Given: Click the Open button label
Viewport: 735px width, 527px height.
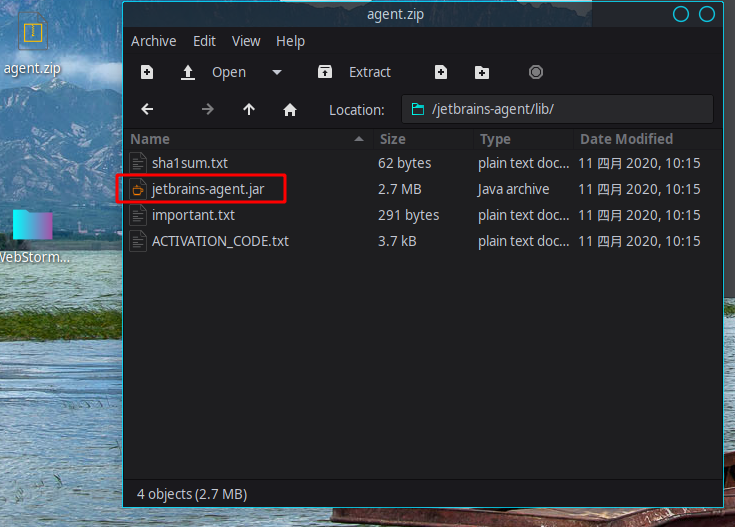Looking at the screenshot, I should point(229,72).
